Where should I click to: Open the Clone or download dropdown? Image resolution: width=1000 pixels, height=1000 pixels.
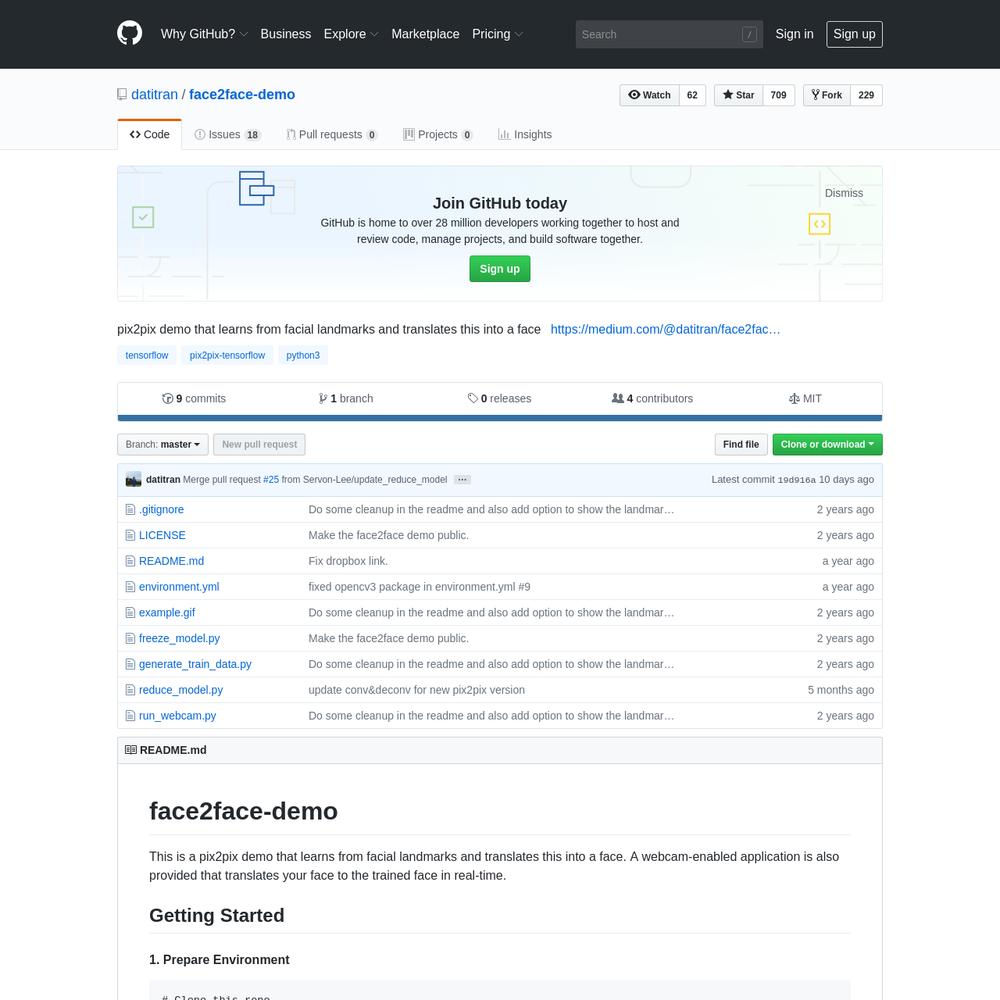(827, 445)
